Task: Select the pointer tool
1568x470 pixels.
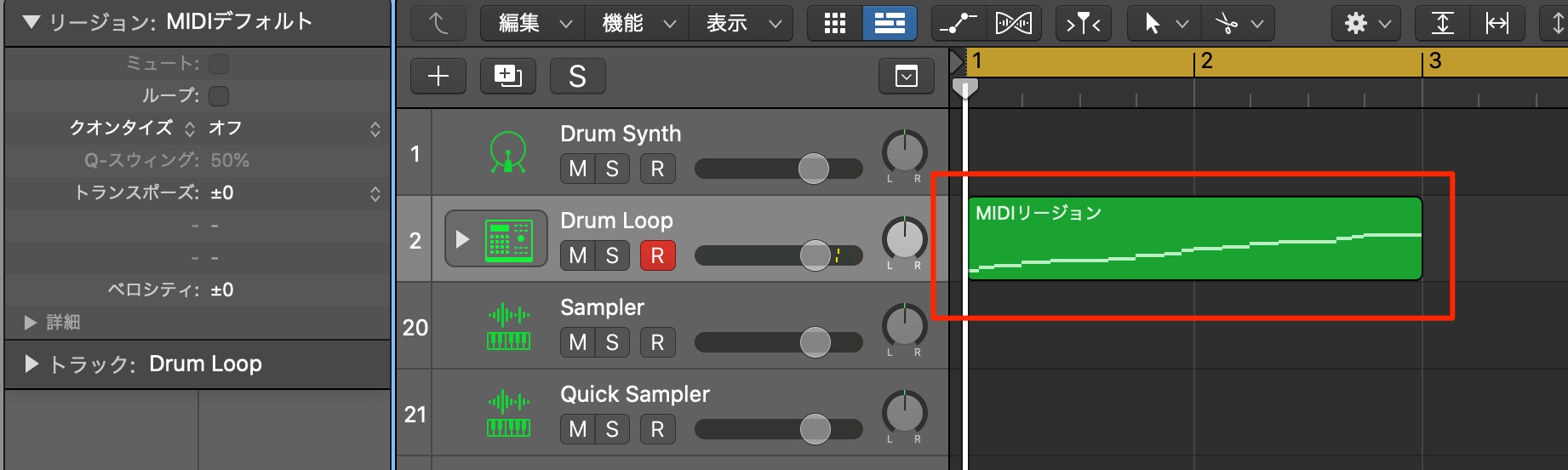Action: pos(1153,23)
